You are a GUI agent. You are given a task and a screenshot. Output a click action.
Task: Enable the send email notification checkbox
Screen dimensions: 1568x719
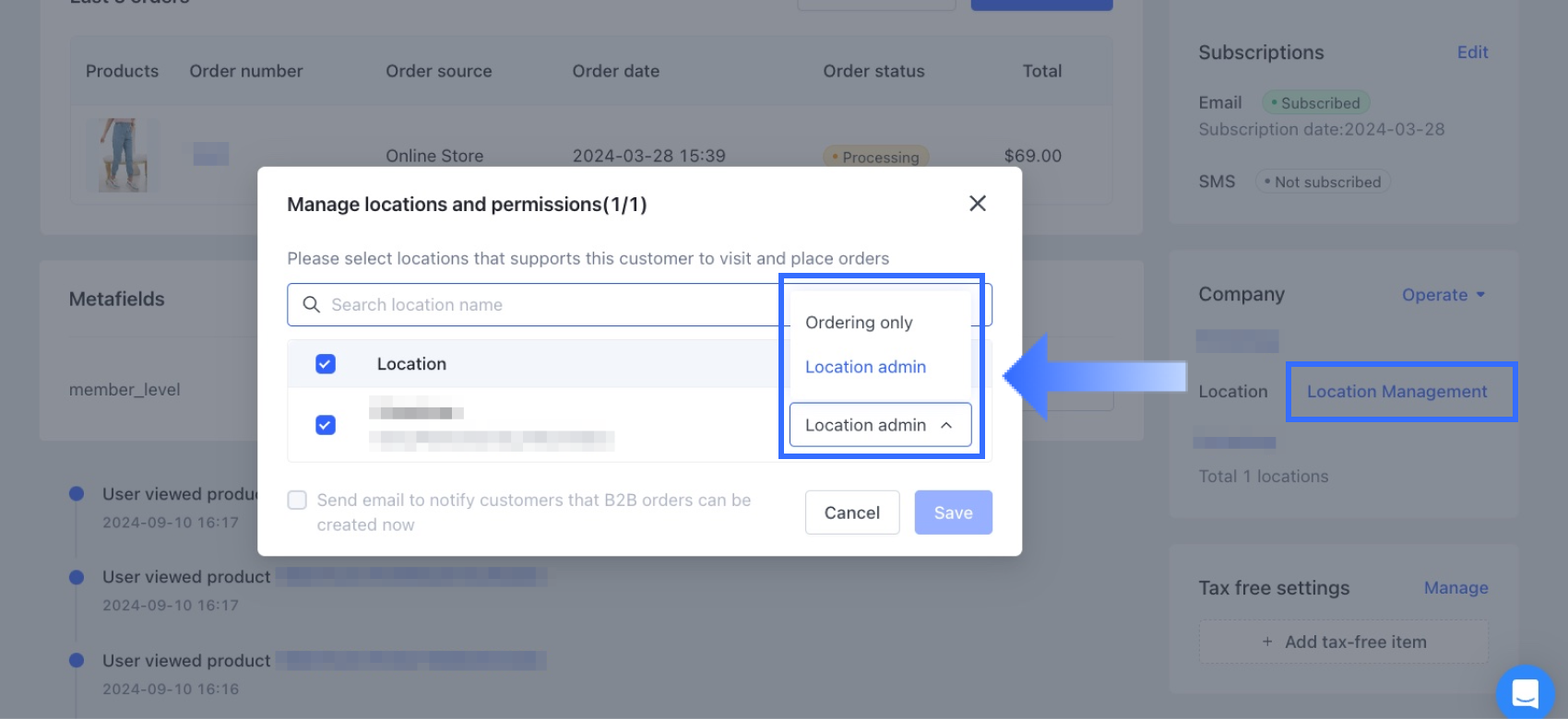pos(297,501)
